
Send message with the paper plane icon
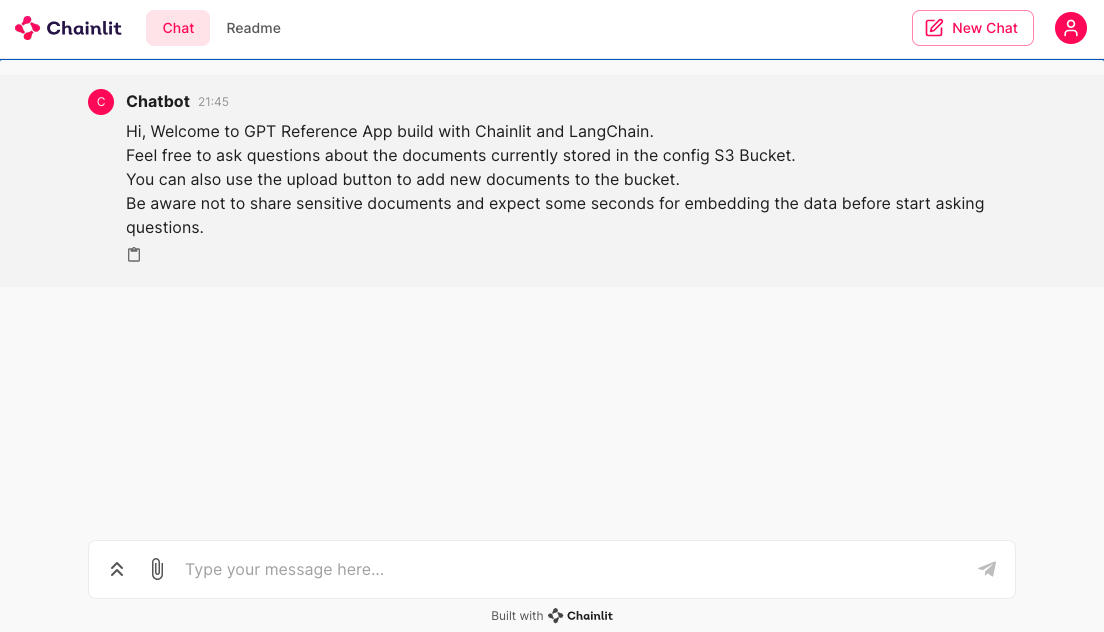[987, 569]
